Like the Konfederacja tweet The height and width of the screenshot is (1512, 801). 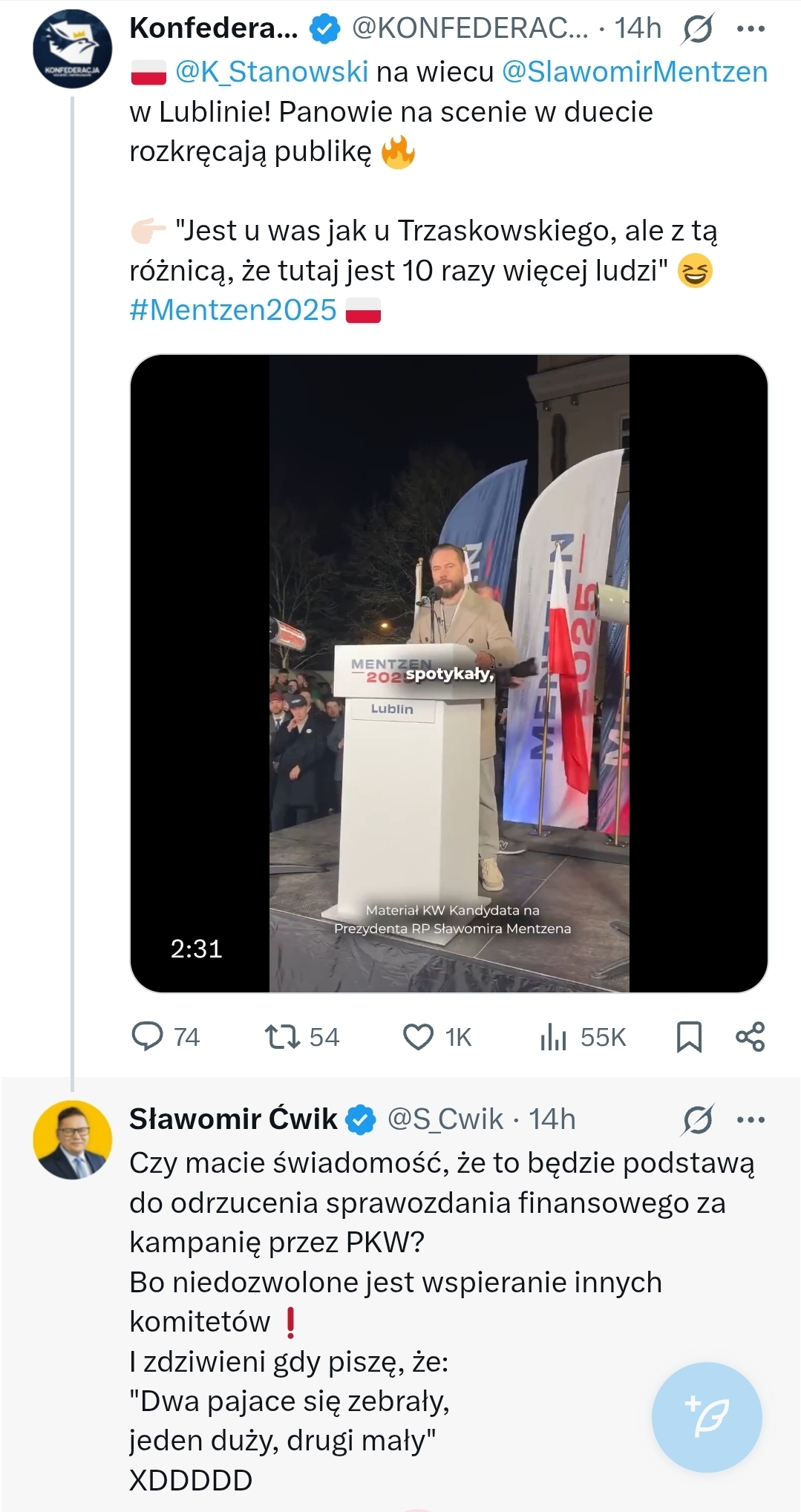[x=418, y=1036]
